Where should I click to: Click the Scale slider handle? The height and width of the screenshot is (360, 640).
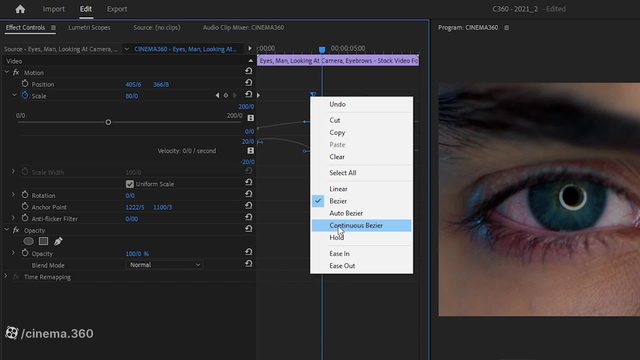(108, 122)
